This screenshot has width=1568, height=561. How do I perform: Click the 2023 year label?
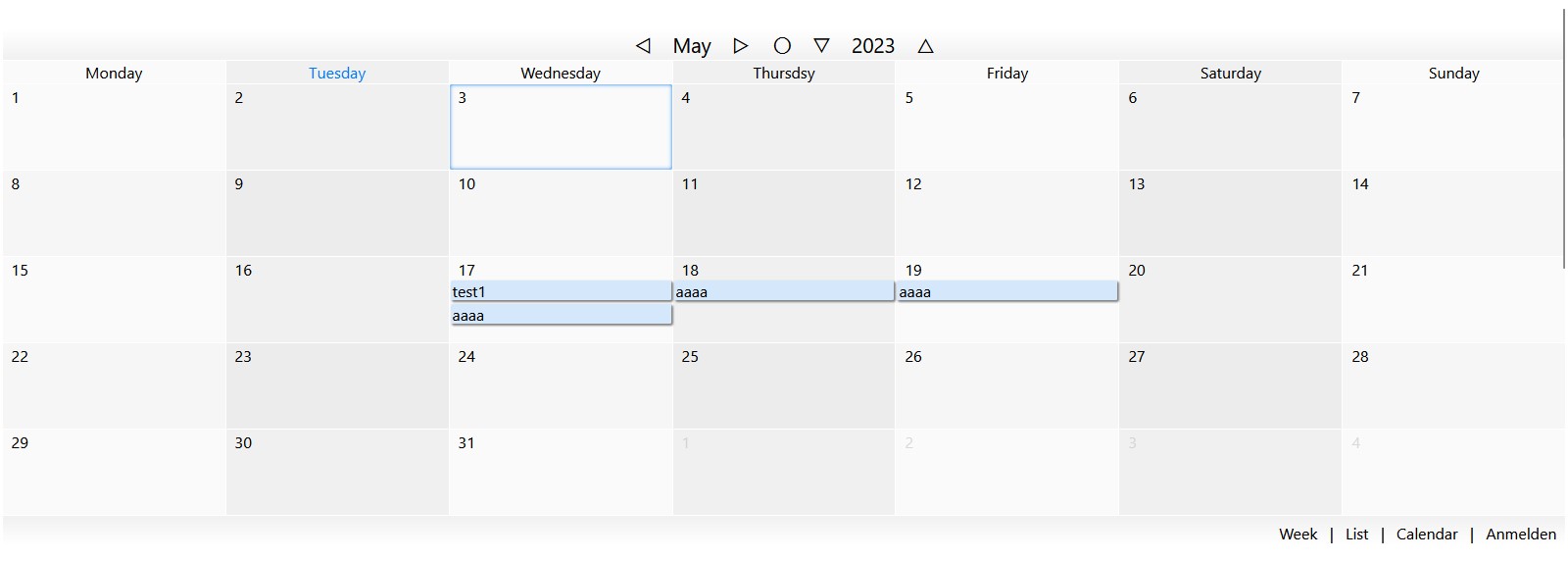(873, 46)
